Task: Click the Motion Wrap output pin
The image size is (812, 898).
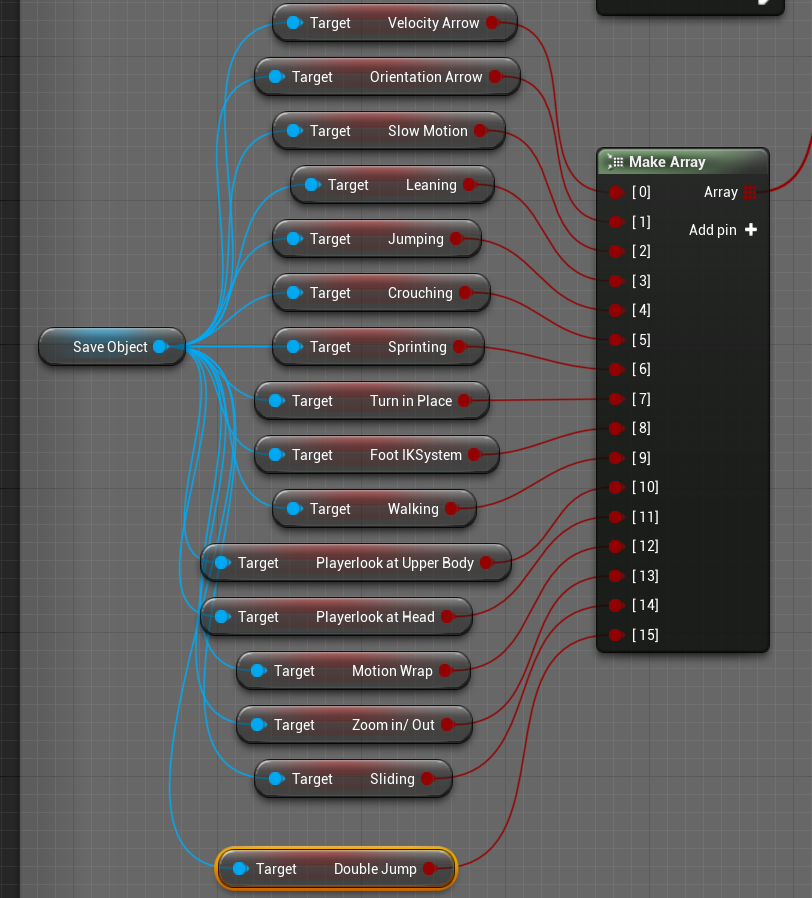Action: point(445,671)
